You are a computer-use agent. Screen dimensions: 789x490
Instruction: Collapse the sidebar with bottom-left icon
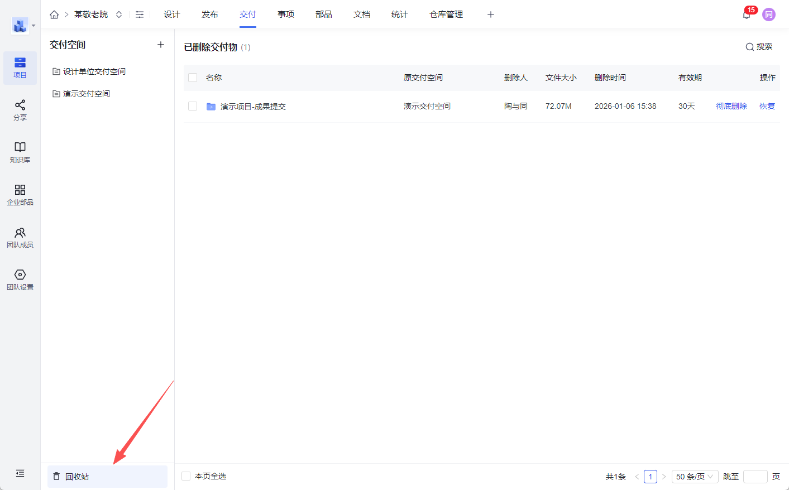pos(20,473)
